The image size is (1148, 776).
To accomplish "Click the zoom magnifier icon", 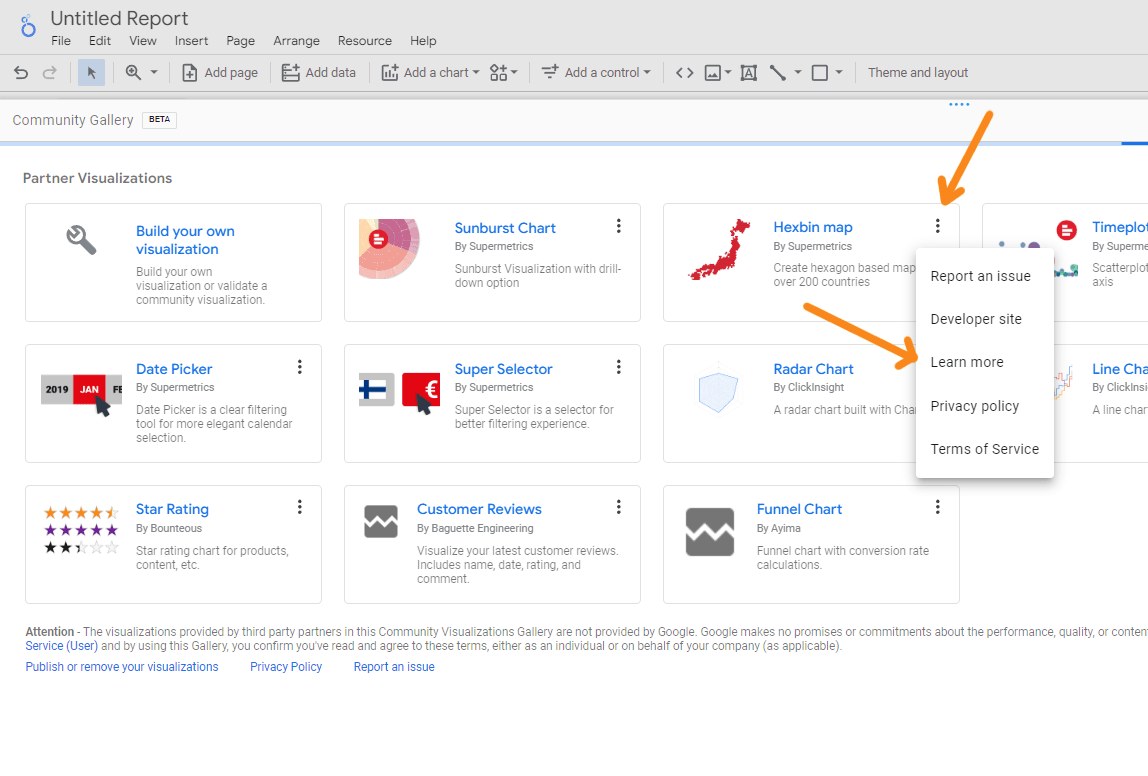I will pos(133,72).
